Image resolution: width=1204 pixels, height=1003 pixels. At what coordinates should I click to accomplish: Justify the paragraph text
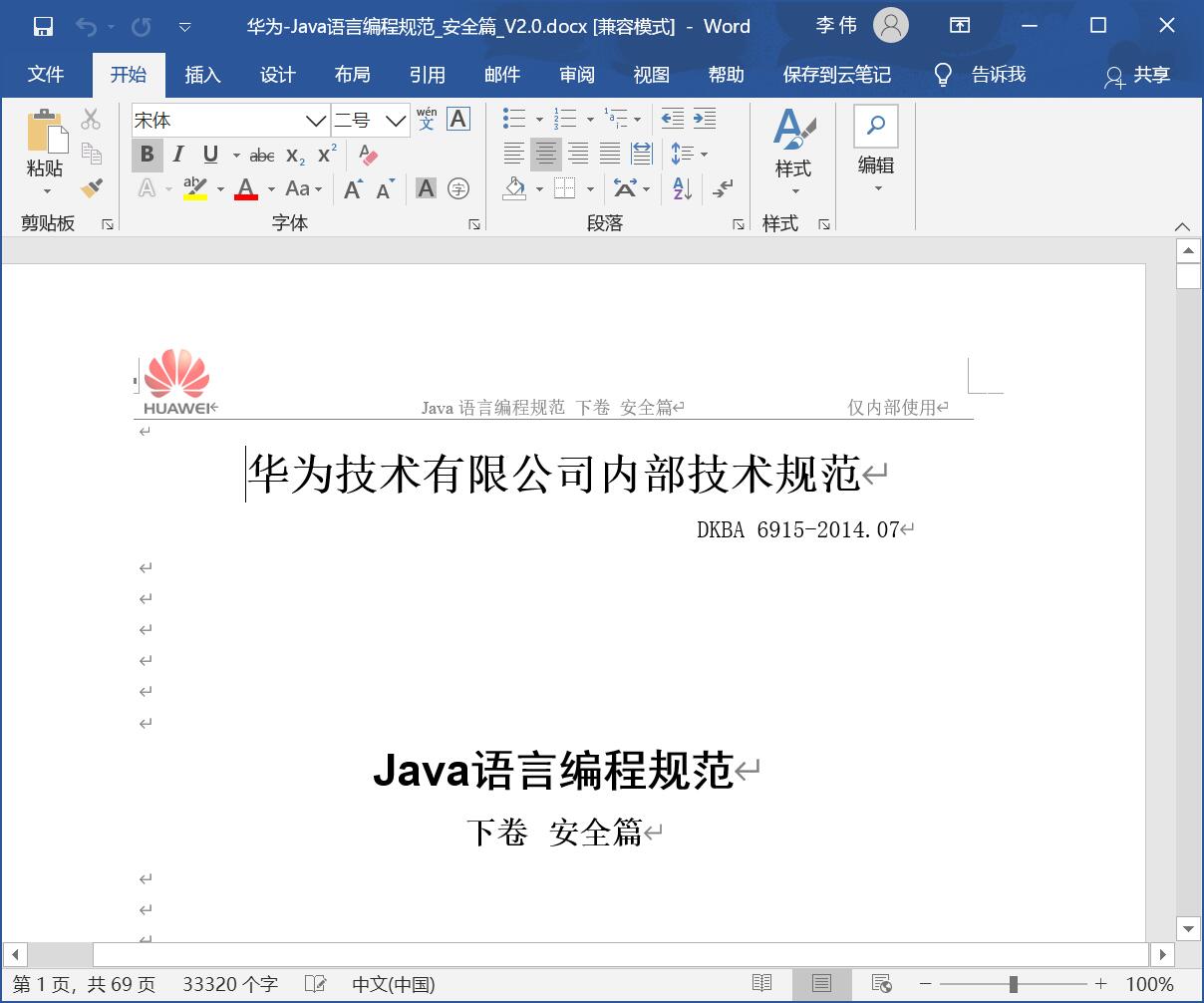610,154
